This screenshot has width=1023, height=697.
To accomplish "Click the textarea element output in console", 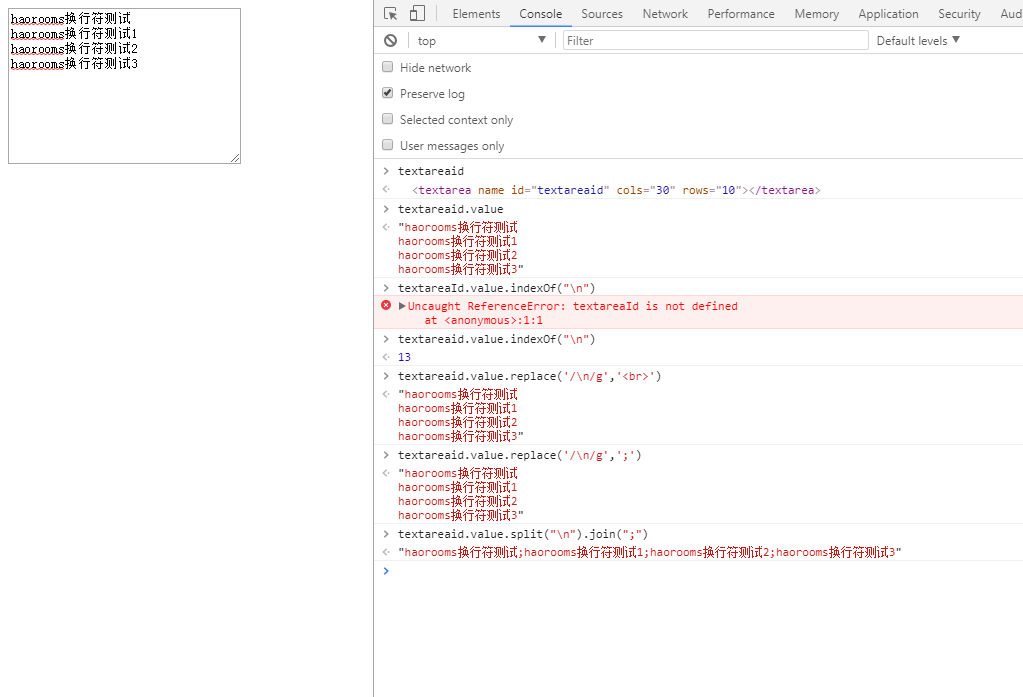I will [x=616, y=190].
